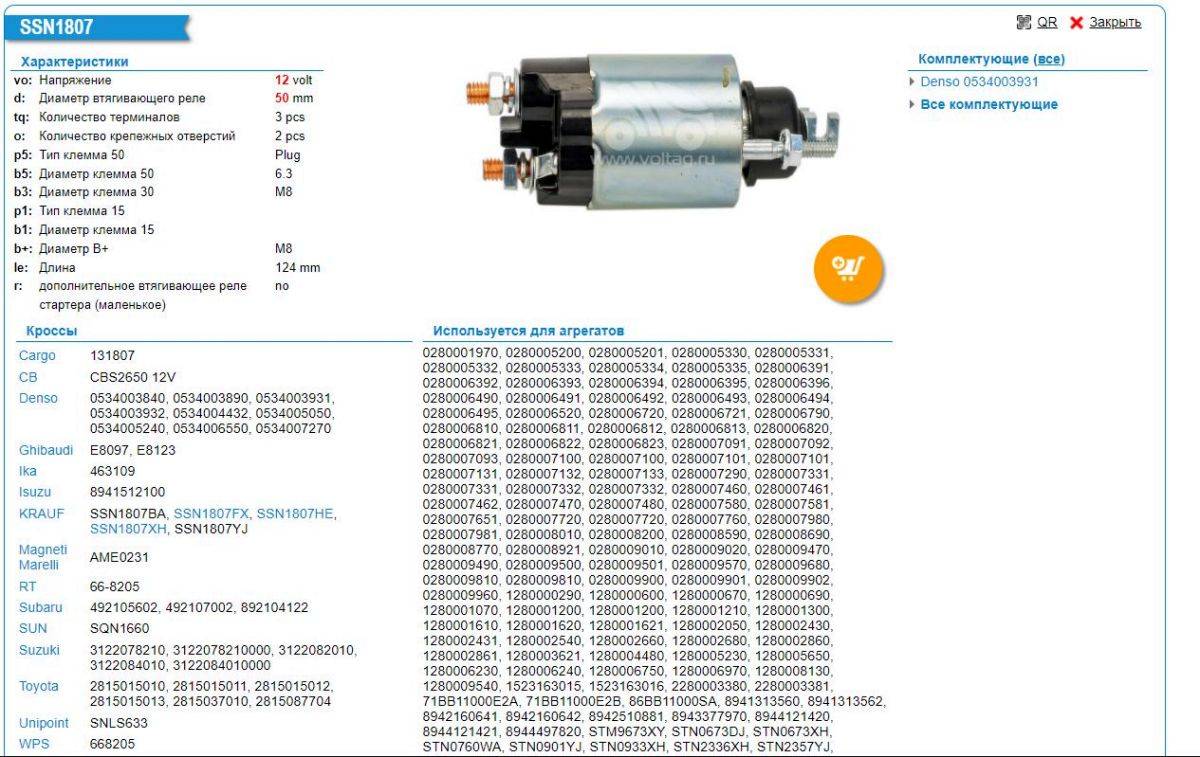The image size is (1200, 757).
Task: Select the WPS brand link
Action: click(34, 743)
